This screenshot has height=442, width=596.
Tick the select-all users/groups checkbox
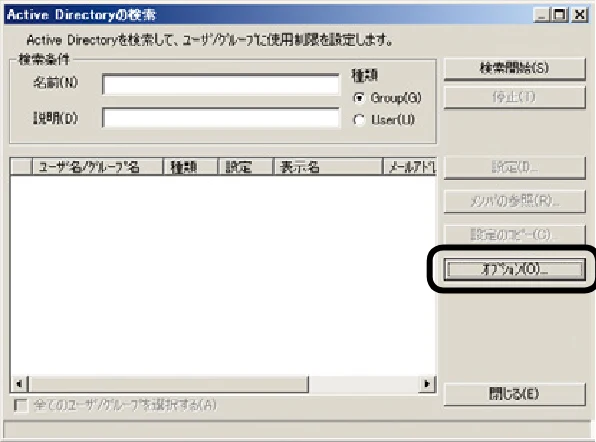point(21,406)
